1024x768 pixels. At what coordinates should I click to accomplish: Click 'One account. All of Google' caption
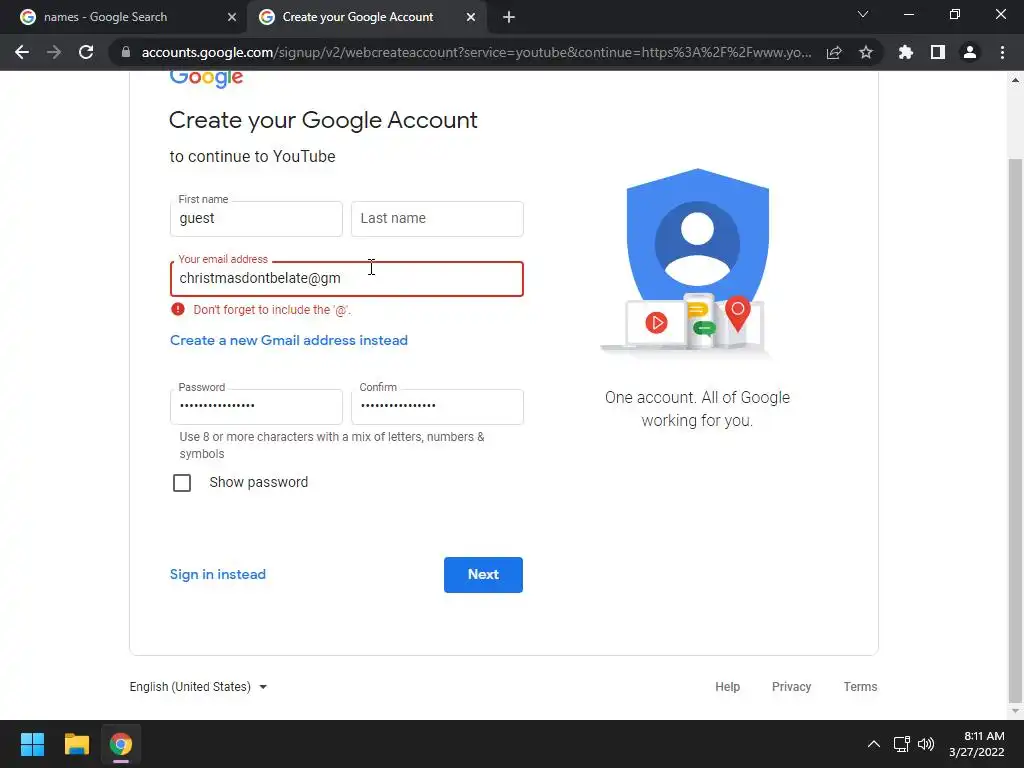697,409
